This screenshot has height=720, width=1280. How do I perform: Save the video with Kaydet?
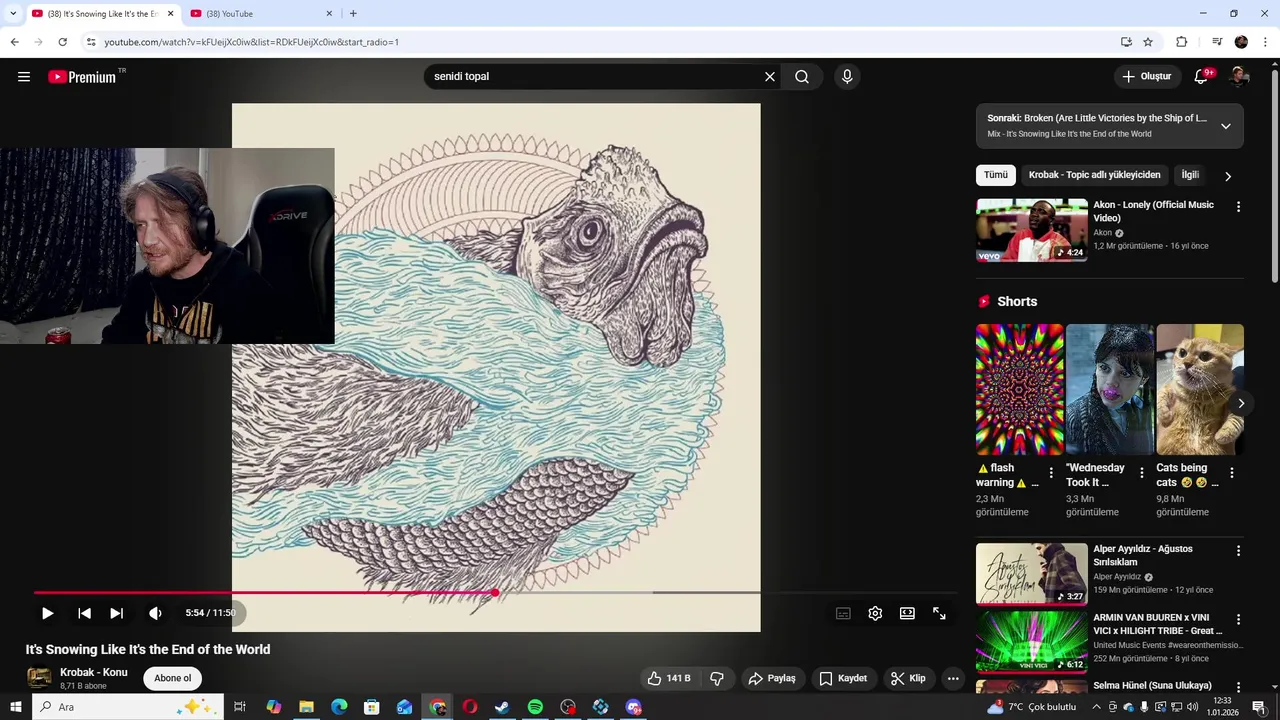pos(843,678)
